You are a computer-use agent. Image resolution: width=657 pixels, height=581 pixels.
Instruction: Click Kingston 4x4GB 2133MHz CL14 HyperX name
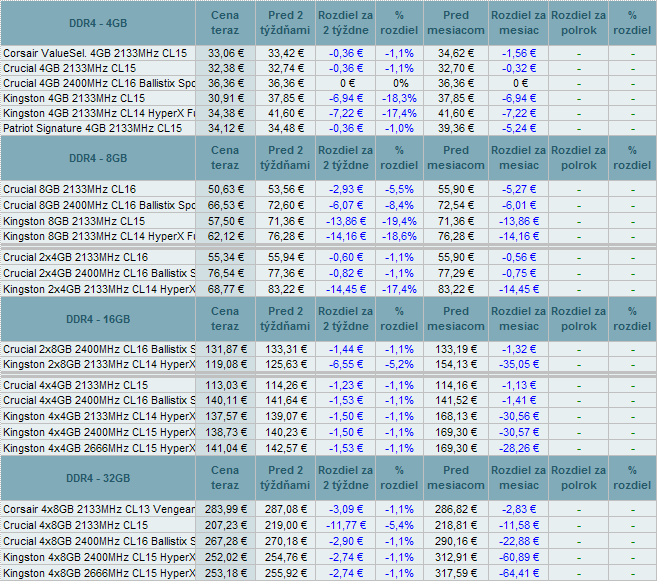click(99, 416)
